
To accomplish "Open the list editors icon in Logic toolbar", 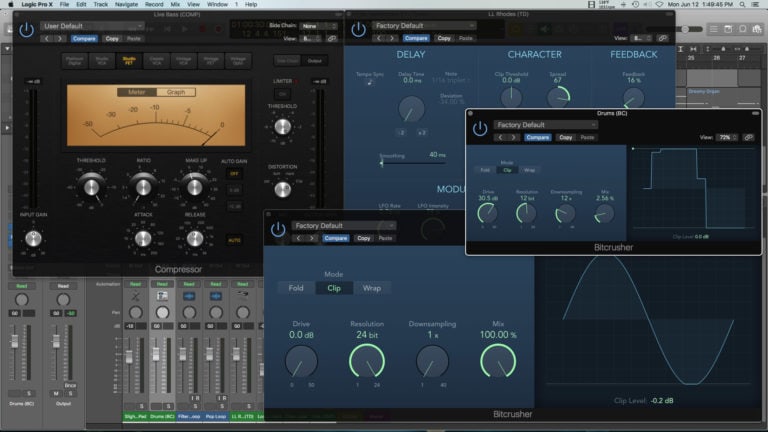I will coord(714,29).
